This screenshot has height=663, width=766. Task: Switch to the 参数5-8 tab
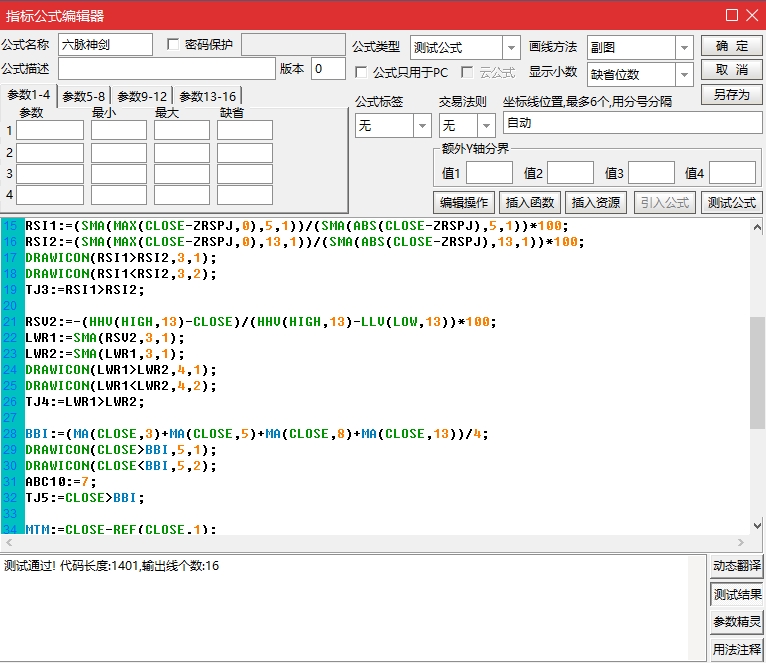pos(84,96)
